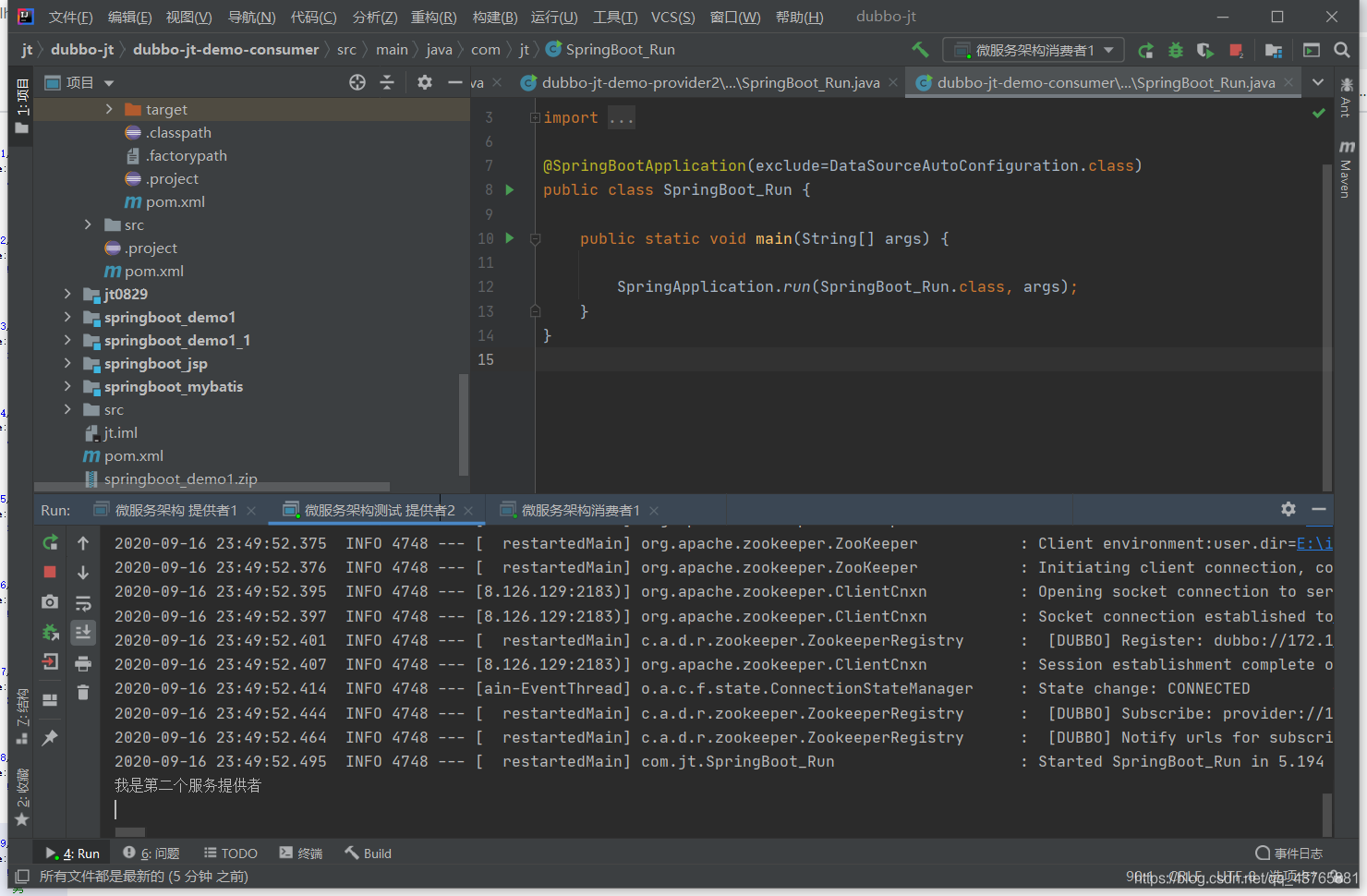Run the selected configuration with green rerun icon
The height and width of the screenshot is (896, 1367).
pyautogui.click(x=1145, y=50)
